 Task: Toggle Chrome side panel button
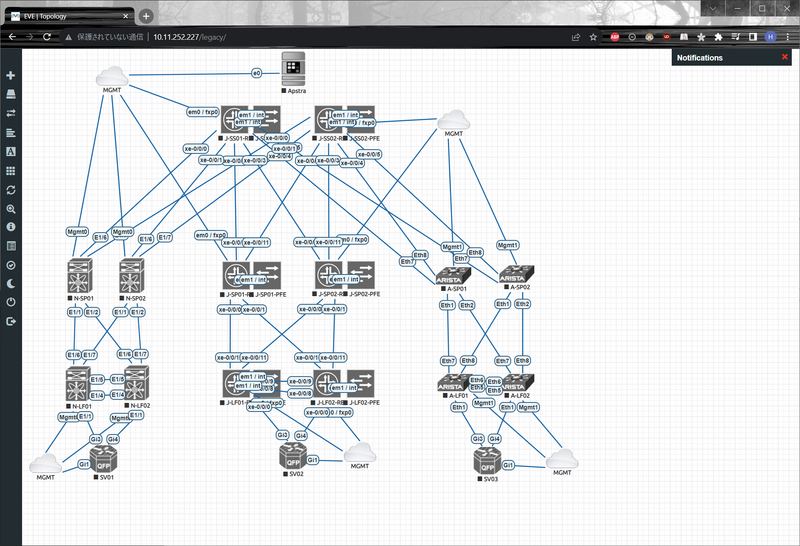752,37
